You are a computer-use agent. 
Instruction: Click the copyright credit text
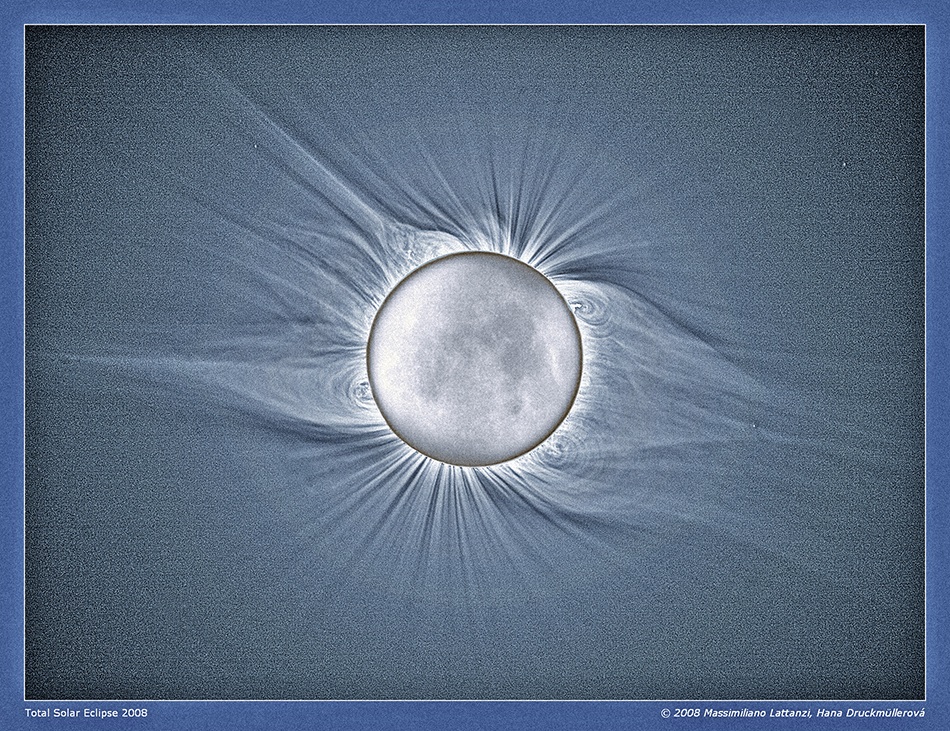tap(792, 713)
